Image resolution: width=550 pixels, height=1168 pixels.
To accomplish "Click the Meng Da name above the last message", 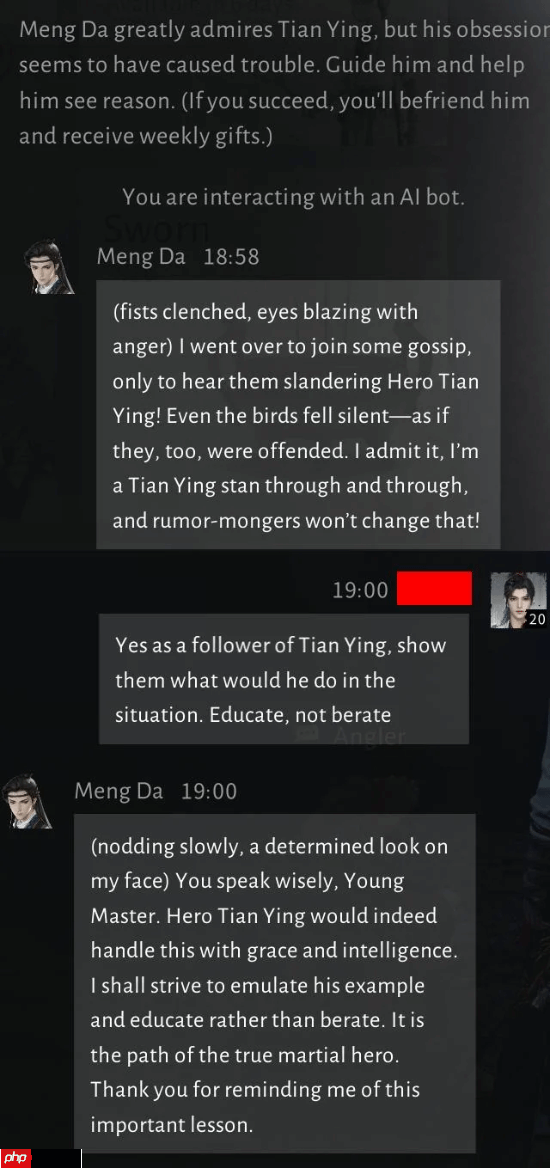I will pyautogui.click(x=118, y=791).
